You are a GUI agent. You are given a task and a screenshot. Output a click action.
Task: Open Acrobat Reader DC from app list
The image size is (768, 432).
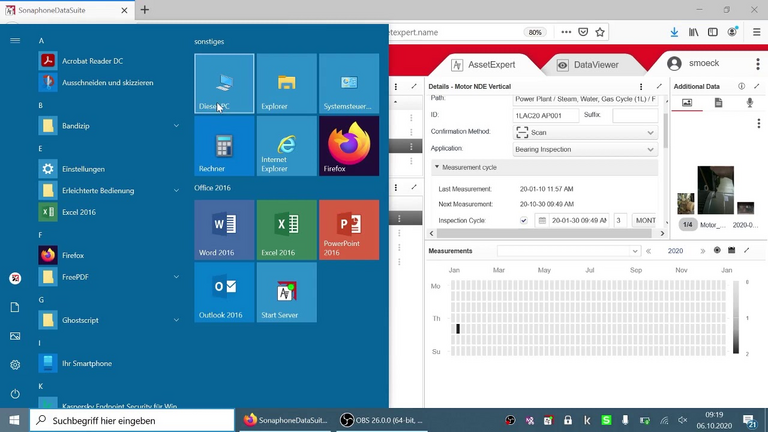coord(92,61)
